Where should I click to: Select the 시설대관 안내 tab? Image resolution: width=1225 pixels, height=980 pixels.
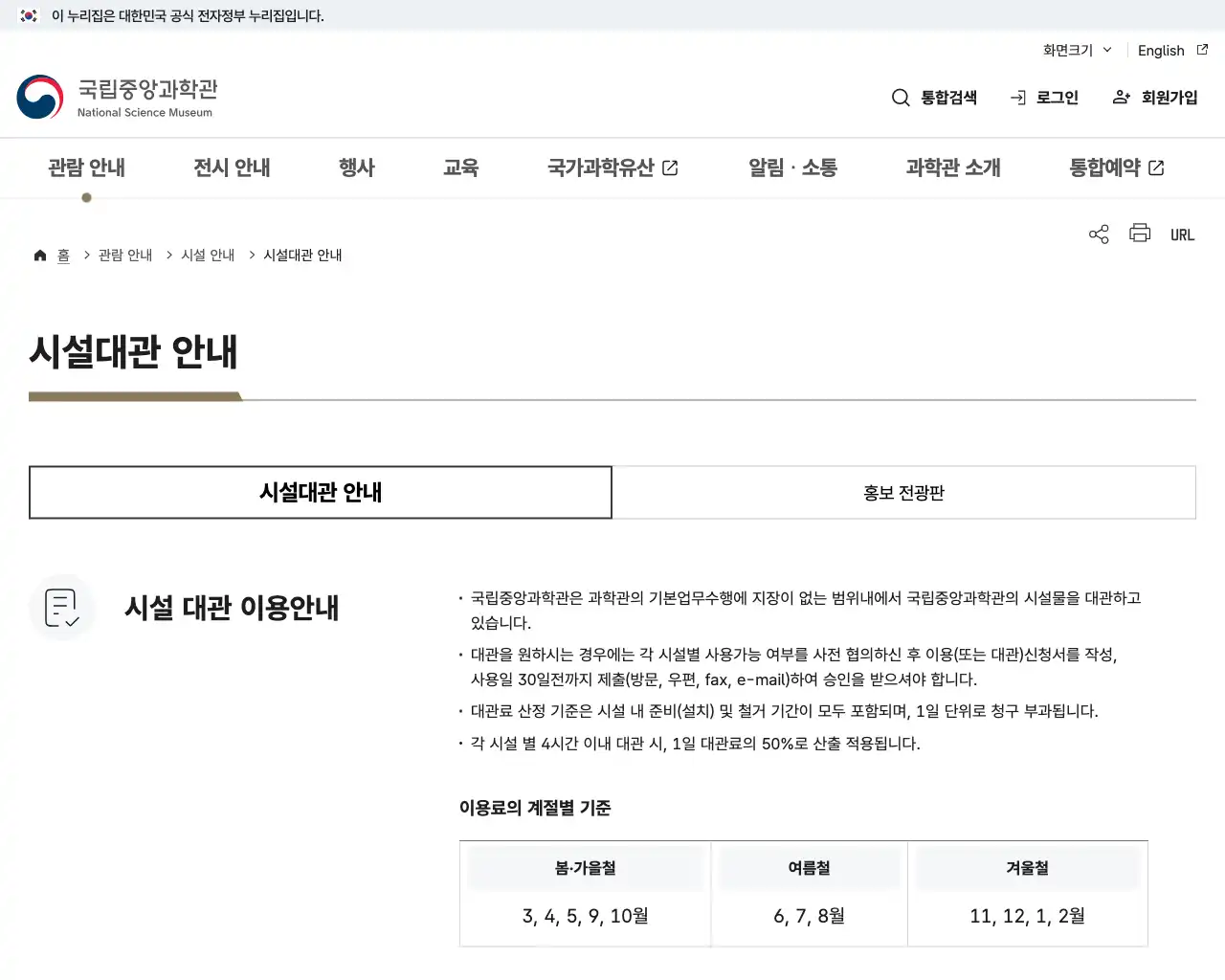pyautogui.click(x=321, y=492)
